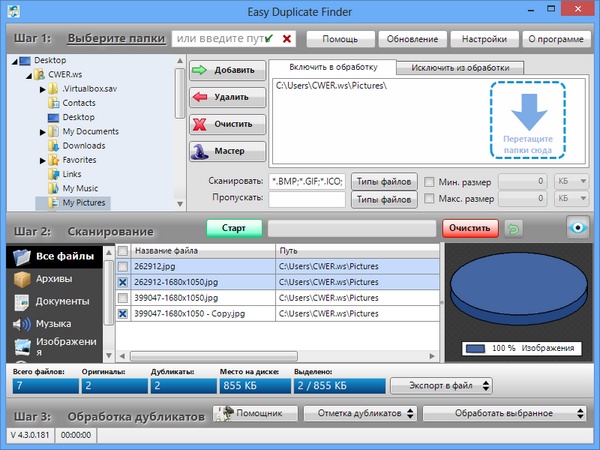Click the Сканировать file mask input field
The image size is (600, 450).
click(x=307, y=182)
